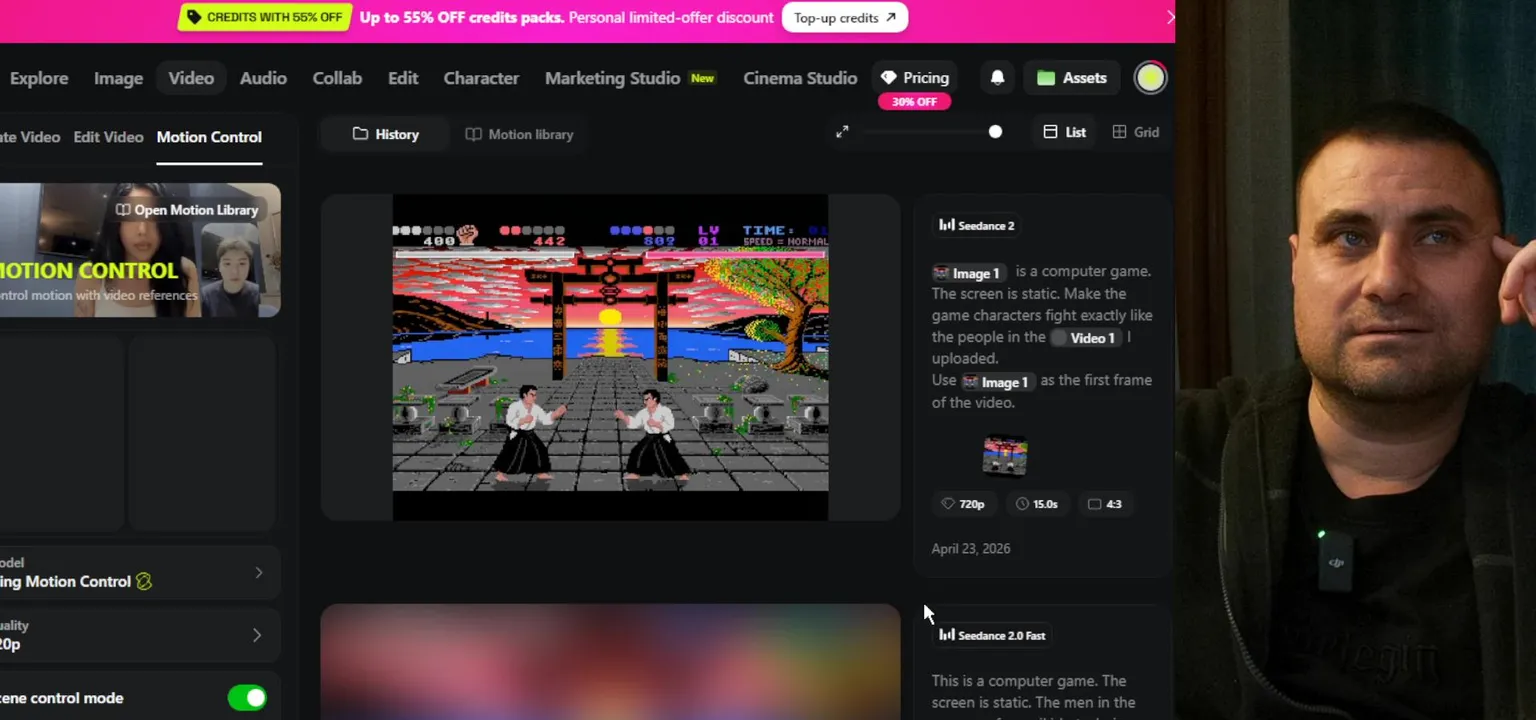The image size is (1536, 720).
Task: Open the Image menu
Action: pos(118,78)
